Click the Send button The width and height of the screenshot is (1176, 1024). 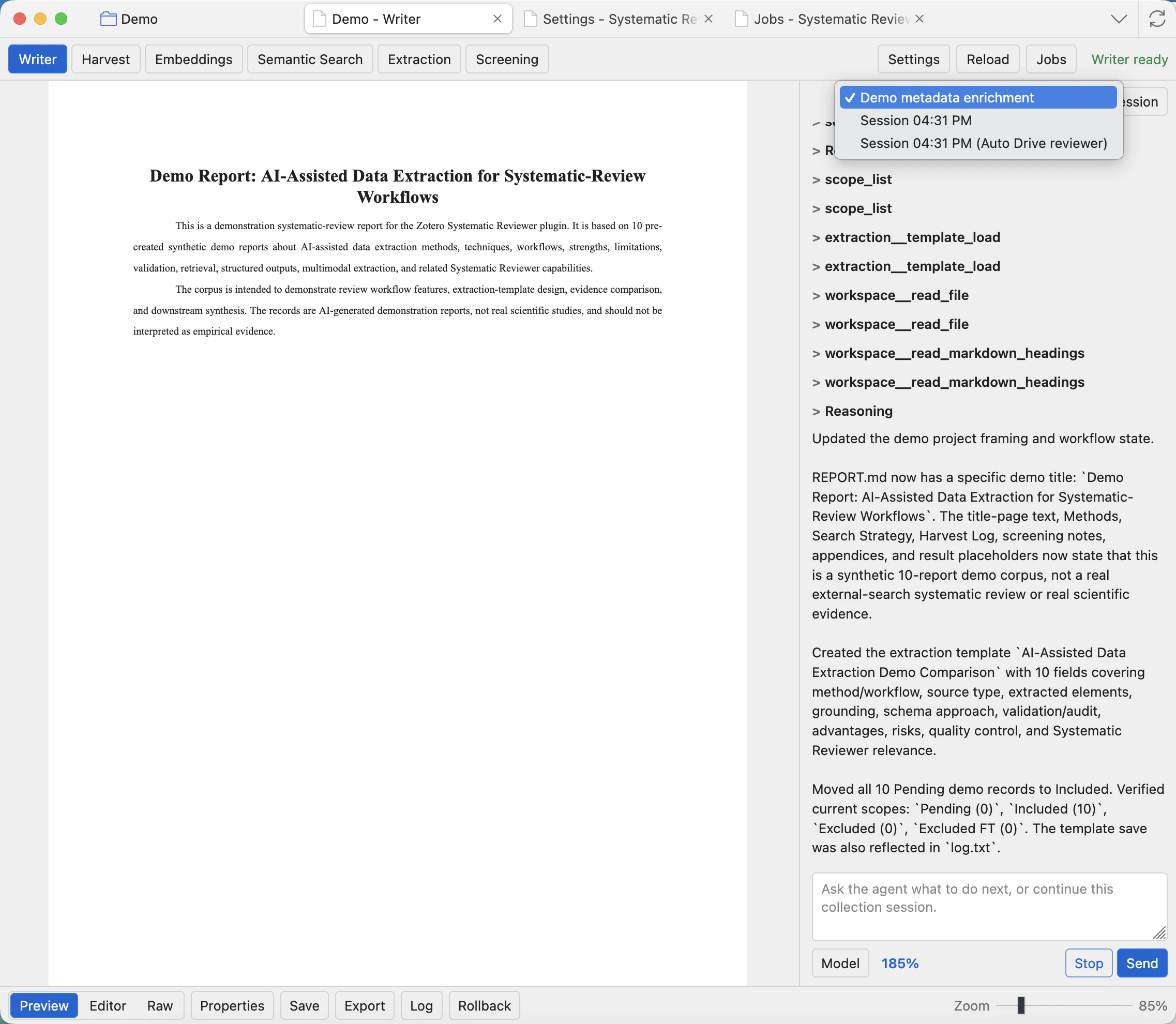tap(1142, 963)
